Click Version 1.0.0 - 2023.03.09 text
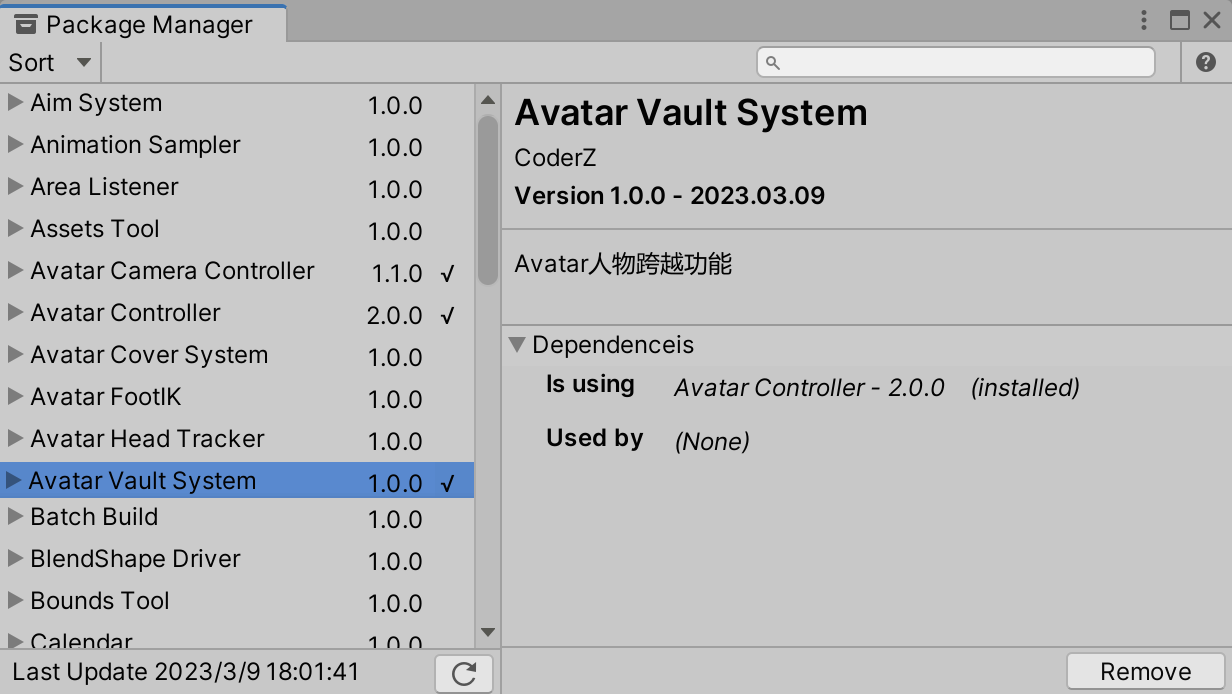This screenshot has height=694, width=1232. tap(670, 195)
